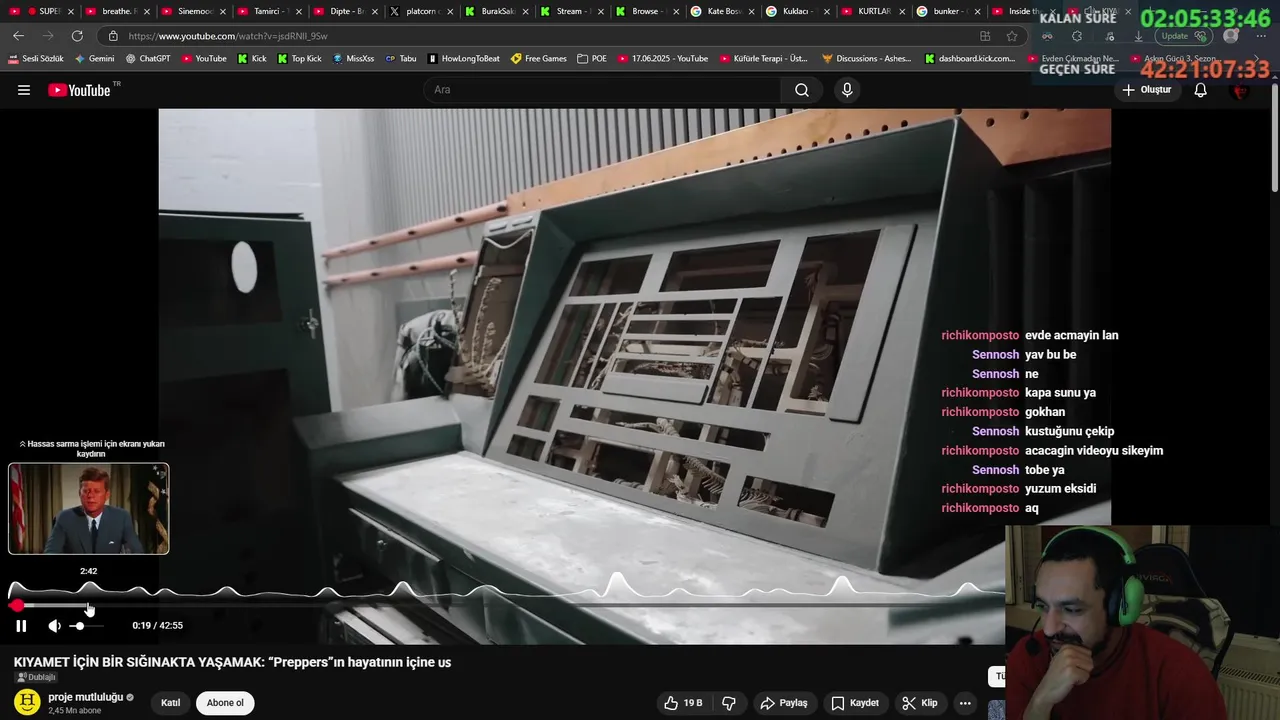This screenshot has height=720, width=1280.
Task: Click the search magnifier button
Action: click(802, 90)
